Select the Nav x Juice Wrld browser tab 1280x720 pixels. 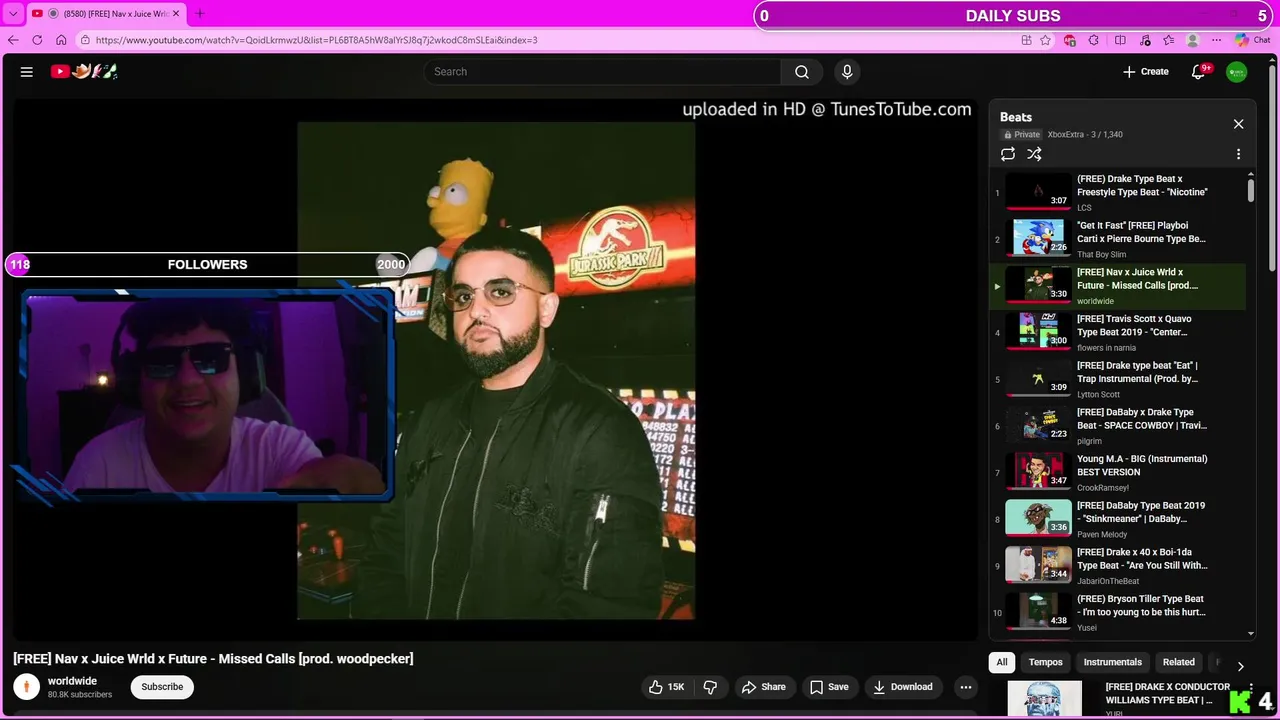pyautogui.click(x=106, y=13)
